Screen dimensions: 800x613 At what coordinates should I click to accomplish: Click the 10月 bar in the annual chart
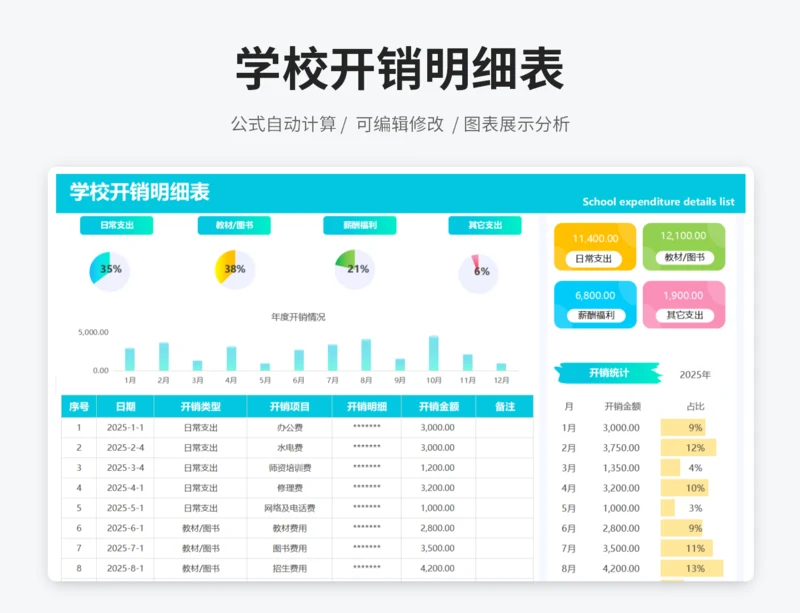point(434,353)
